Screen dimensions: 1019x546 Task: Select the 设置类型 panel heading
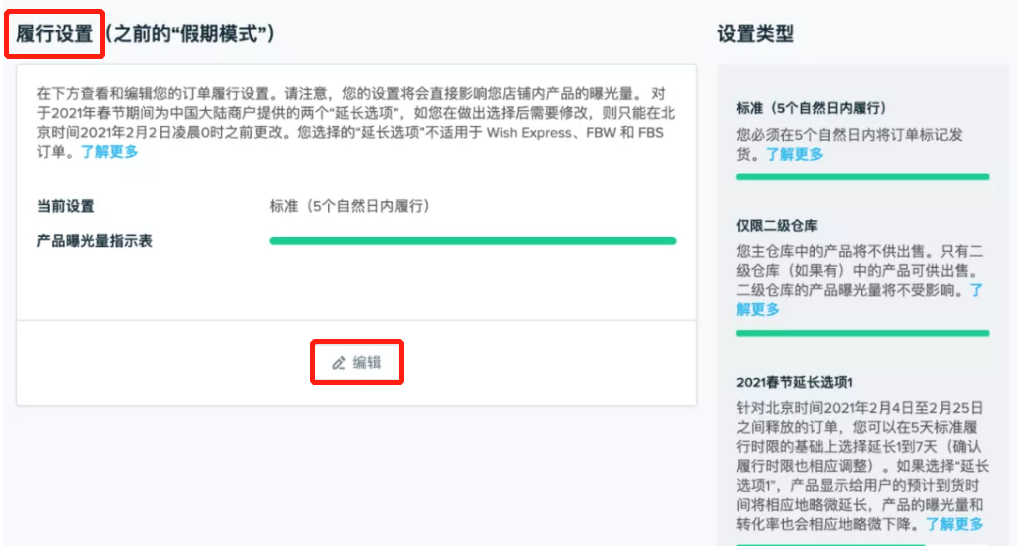coord(755,34)
